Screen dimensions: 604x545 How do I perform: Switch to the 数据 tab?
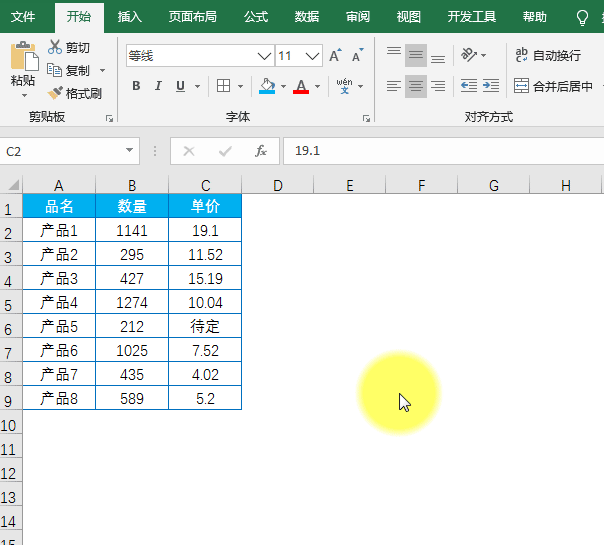pyautogui.click(x=307, y=17)
